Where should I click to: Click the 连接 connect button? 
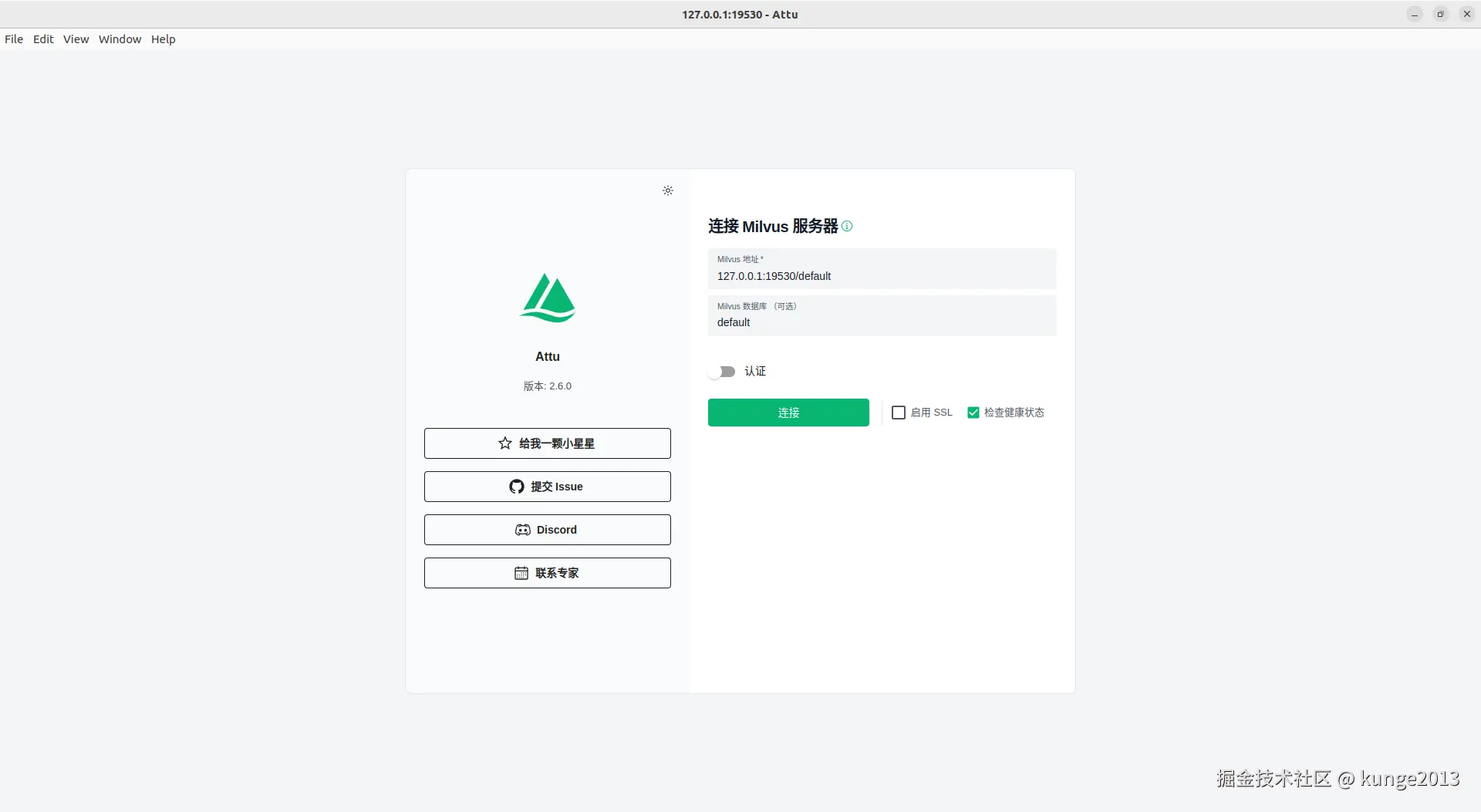pos(788,413)
